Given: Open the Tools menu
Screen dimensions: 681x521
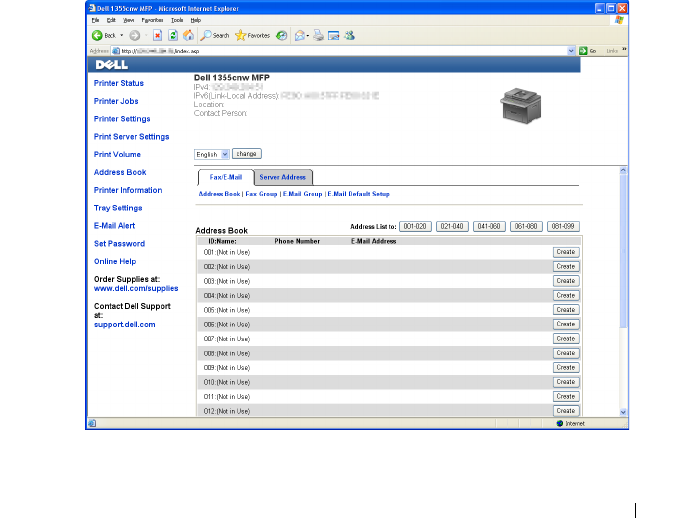Looking at the screenshot, I should pyautogui.click(x=177, y=20).
